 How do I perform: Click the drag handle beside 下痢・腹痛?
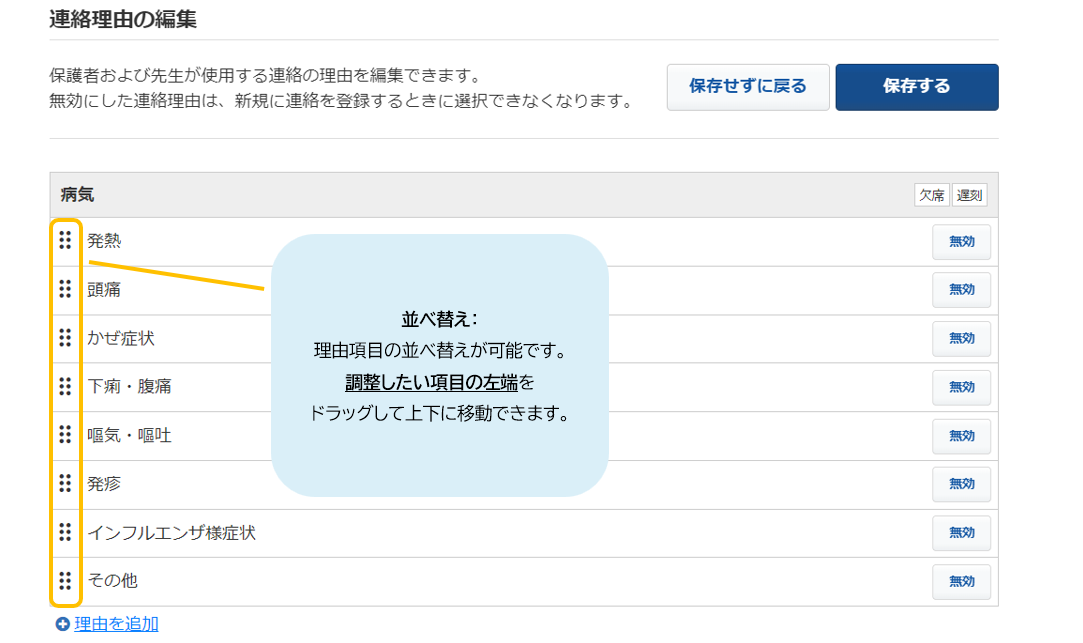click(x=65, y=386)
